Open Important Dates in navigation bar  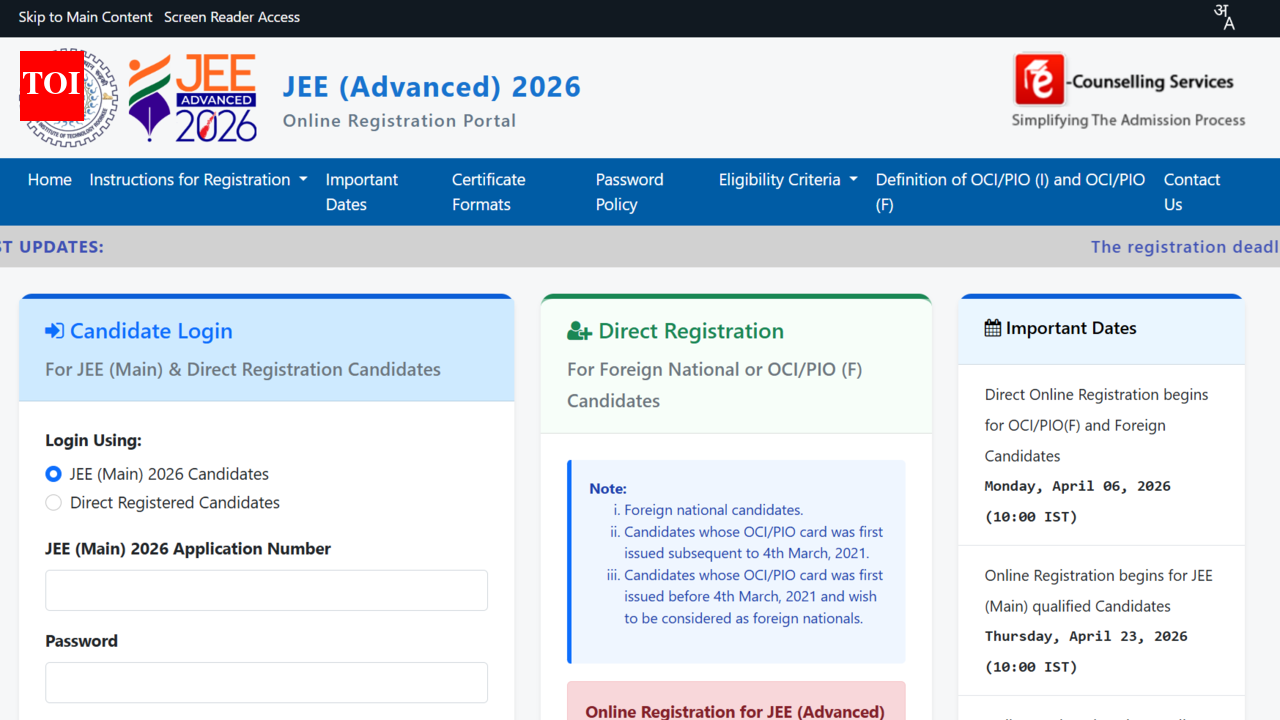(362, 192)
